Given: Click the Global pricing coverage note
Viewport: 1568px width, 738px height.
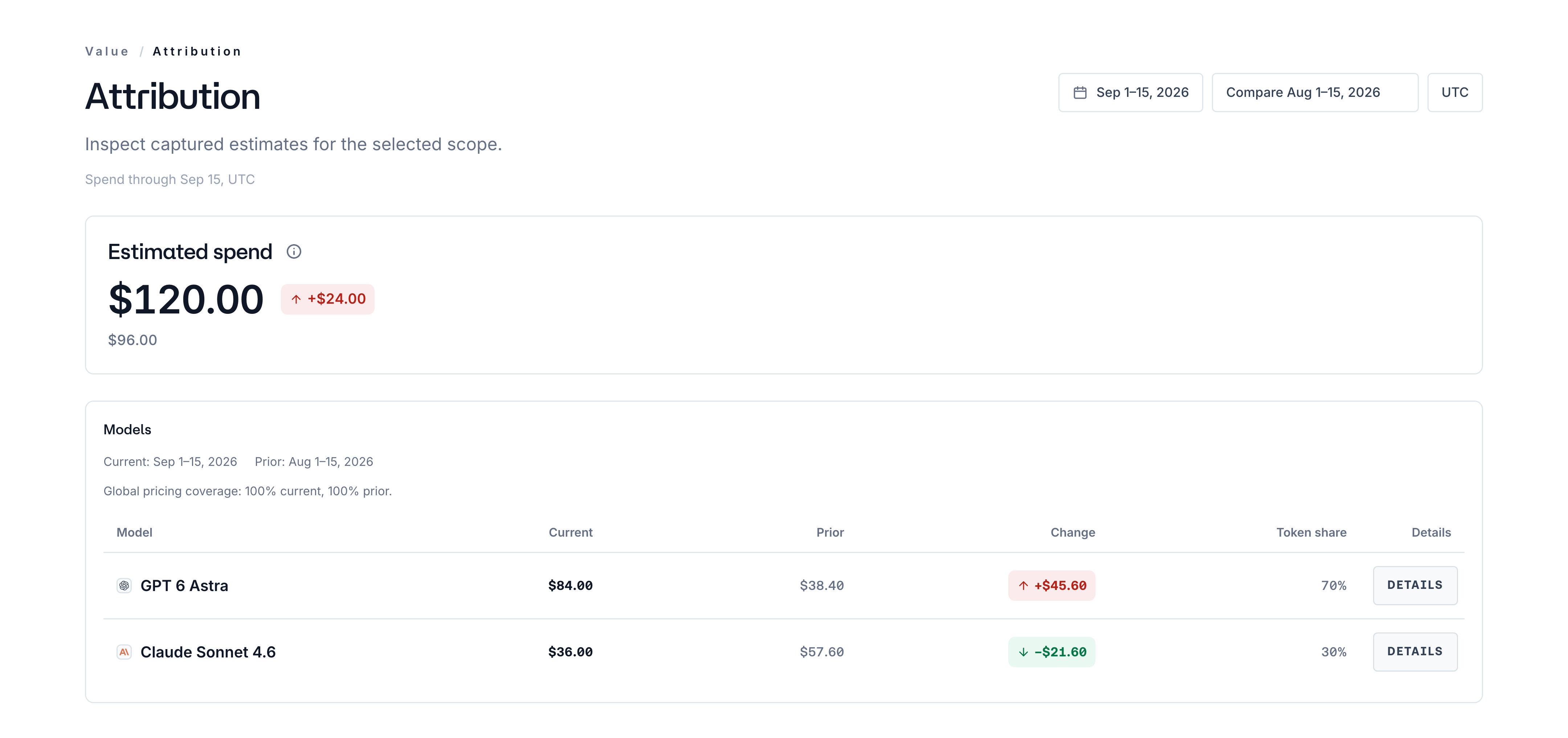Looking at the screenshot, I should pos(248,491).
